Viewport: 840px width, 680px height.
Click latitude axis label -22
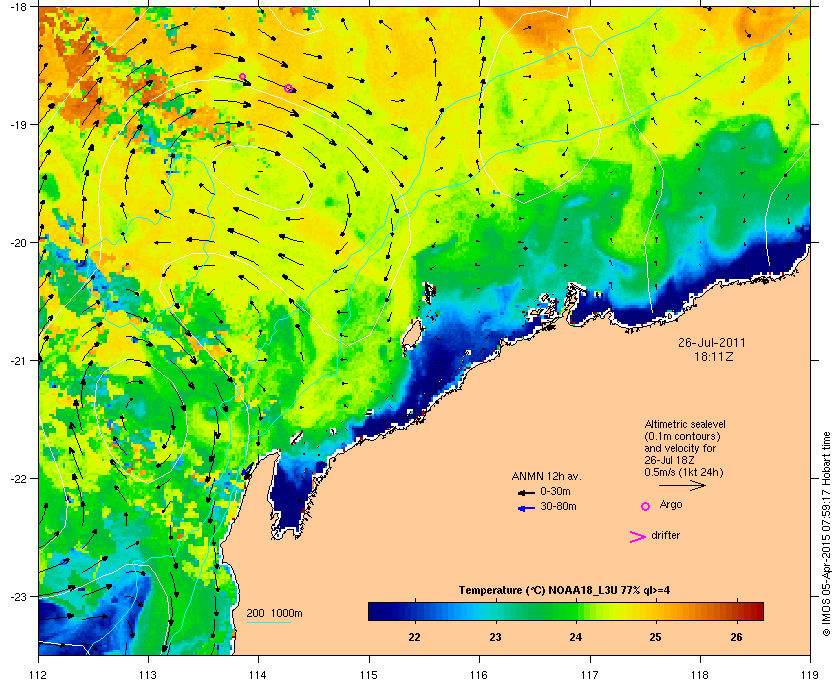coord(17,478)
